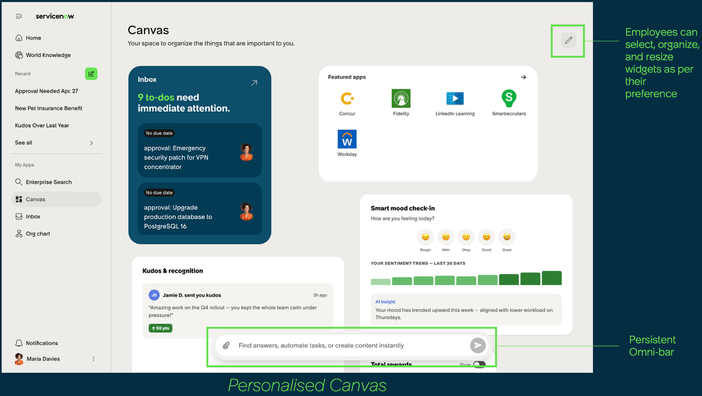Viewport: 702px width, 396px height.
Task: Select the Rough mood emoji
Action: pyautogui.click(x=425, y=237)
